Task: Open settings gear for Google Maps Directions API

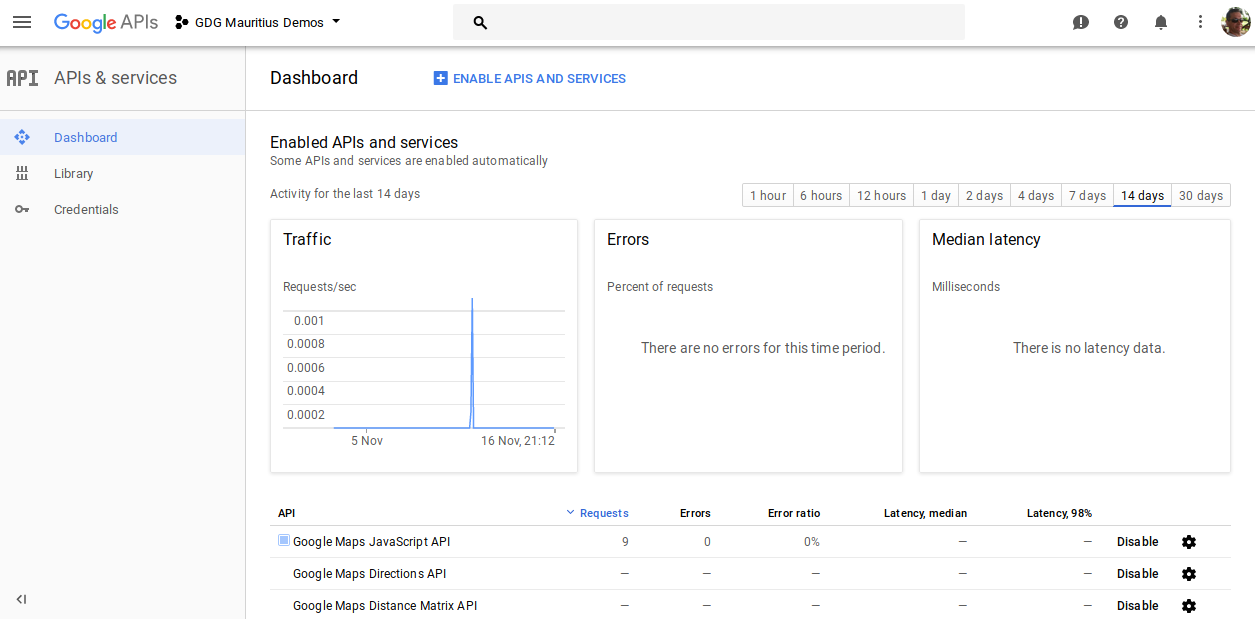Action: pyautogui.click(x=1188, y=574)
